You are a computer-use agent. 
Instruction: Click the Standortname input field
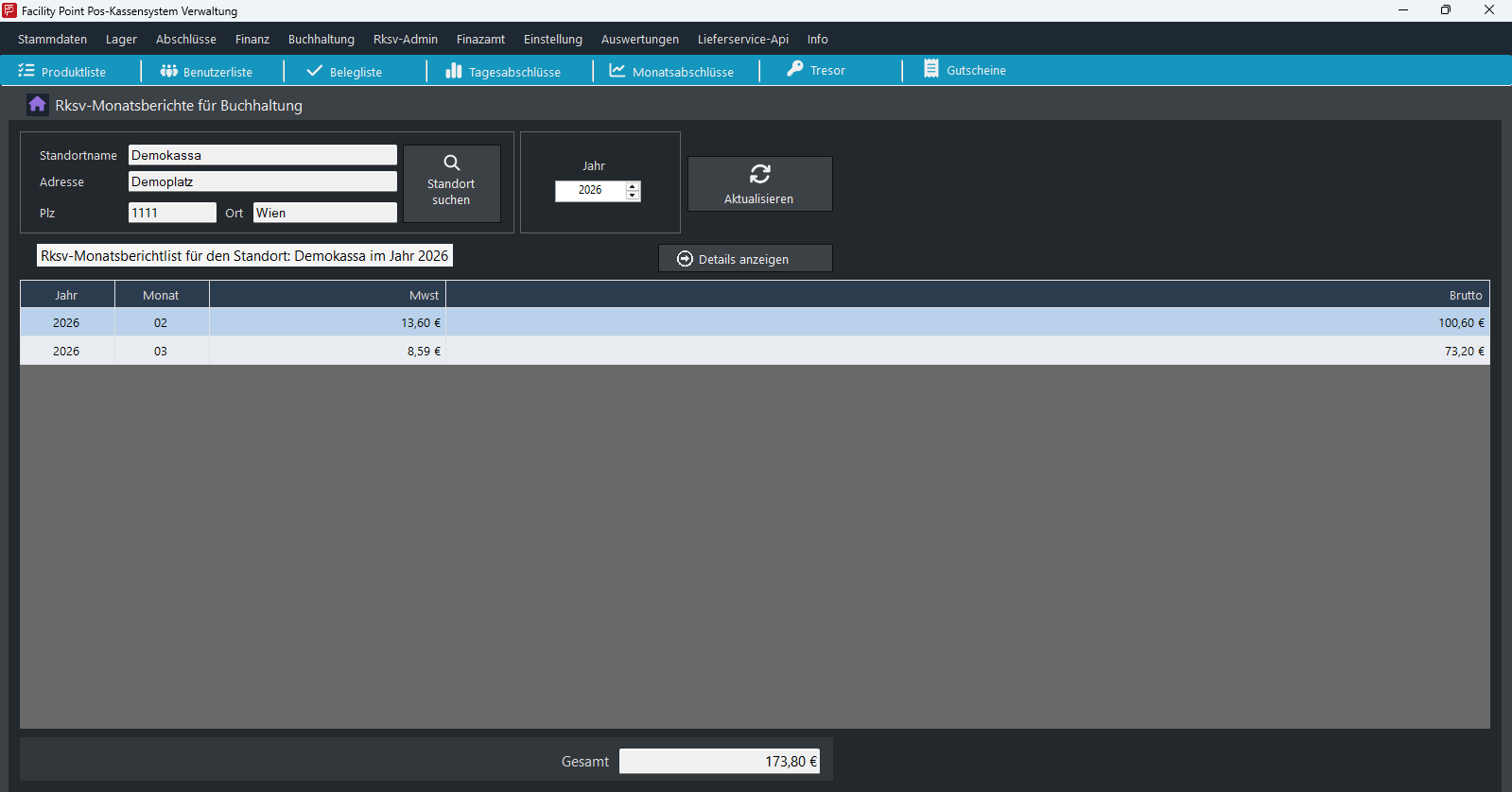[262, 155]
